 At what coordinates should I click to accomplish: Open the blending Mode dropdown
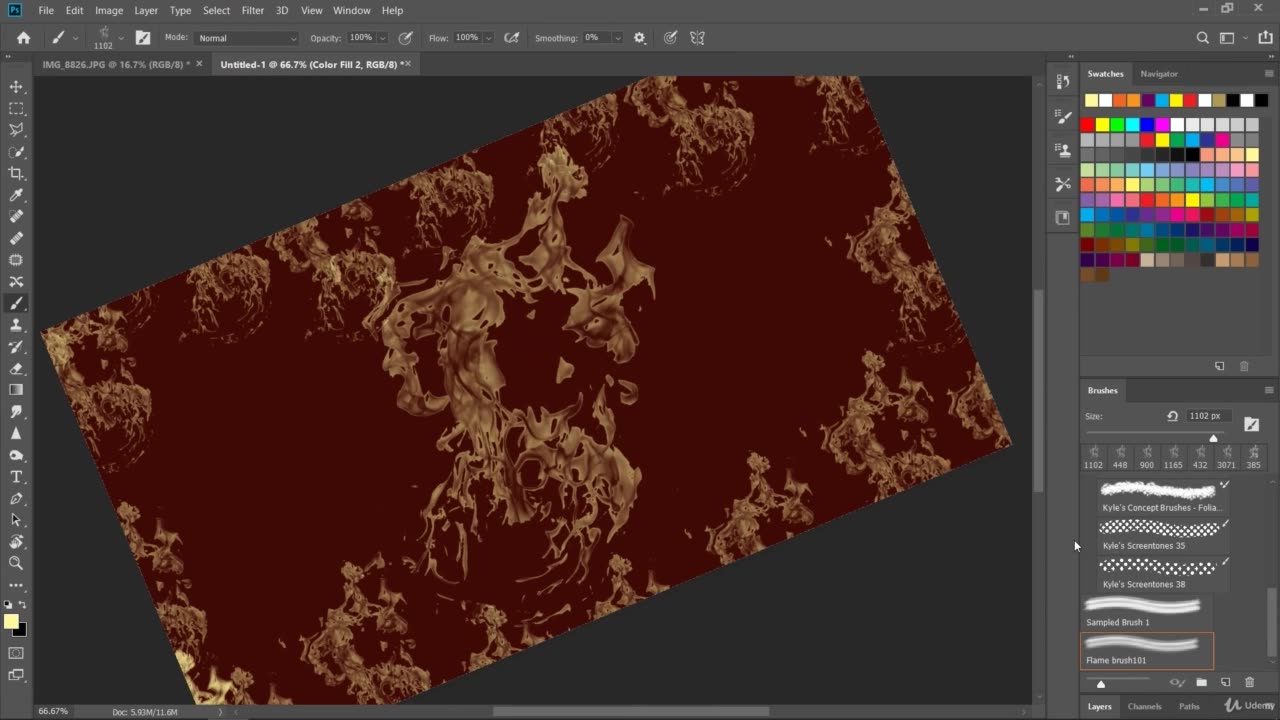[246, 38]
